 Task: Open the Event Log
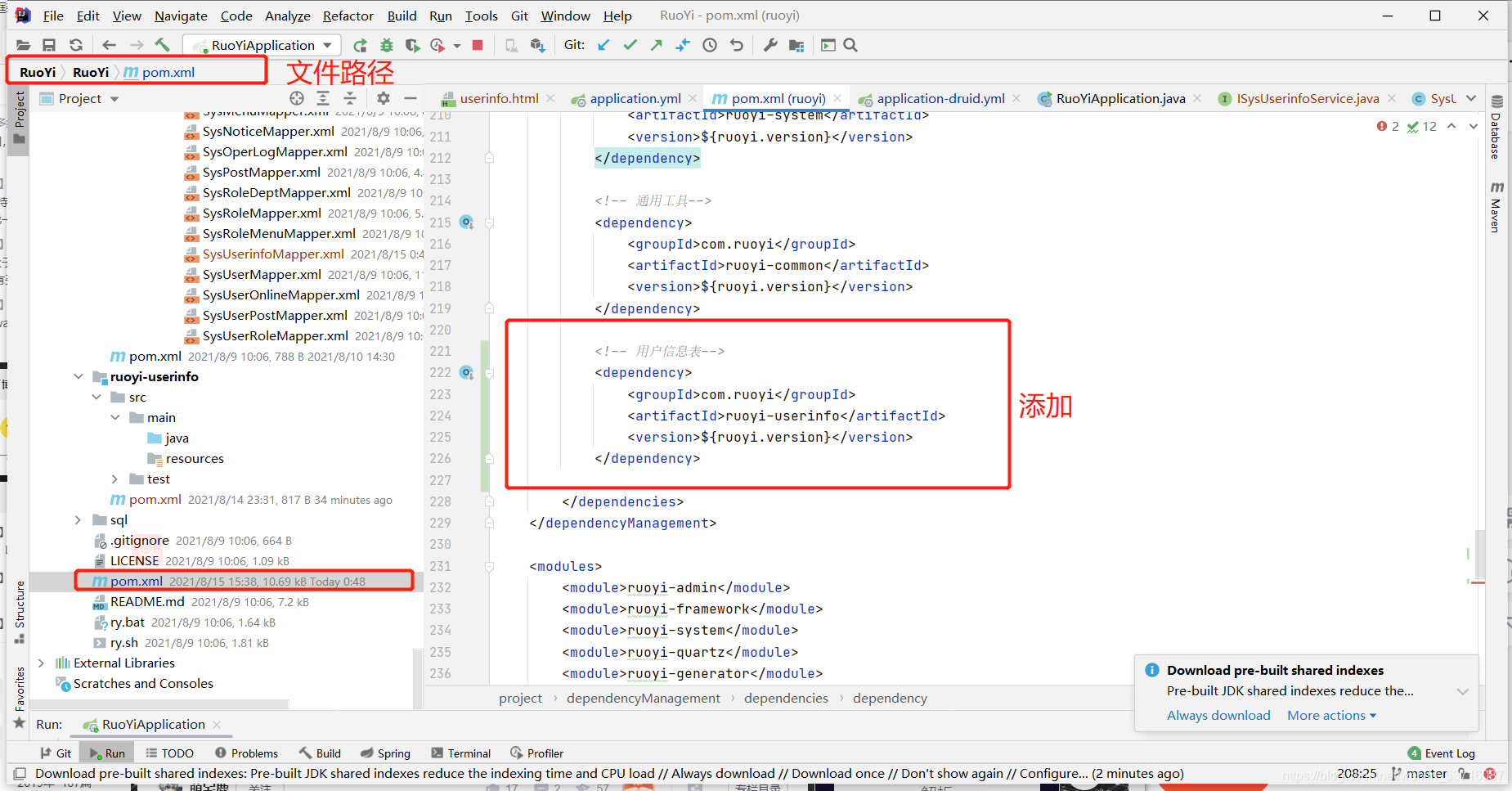tap(1442, 753)
